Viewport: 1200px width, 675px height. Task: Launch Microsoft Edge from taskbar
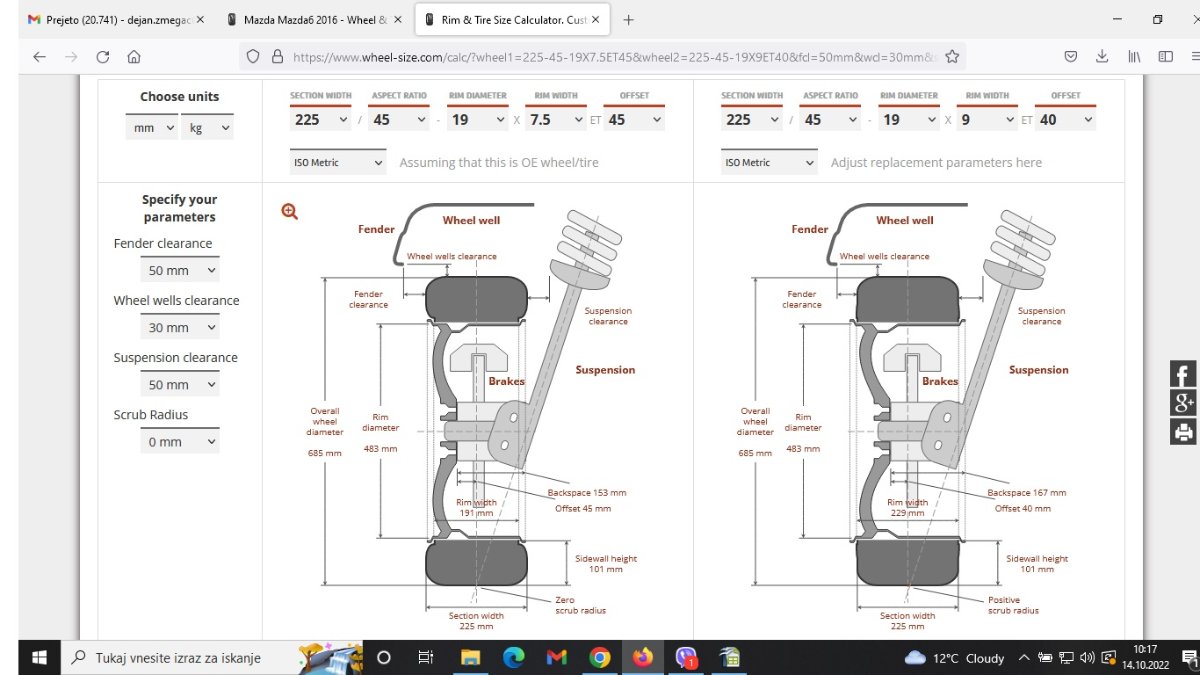(x=513, y=657)
